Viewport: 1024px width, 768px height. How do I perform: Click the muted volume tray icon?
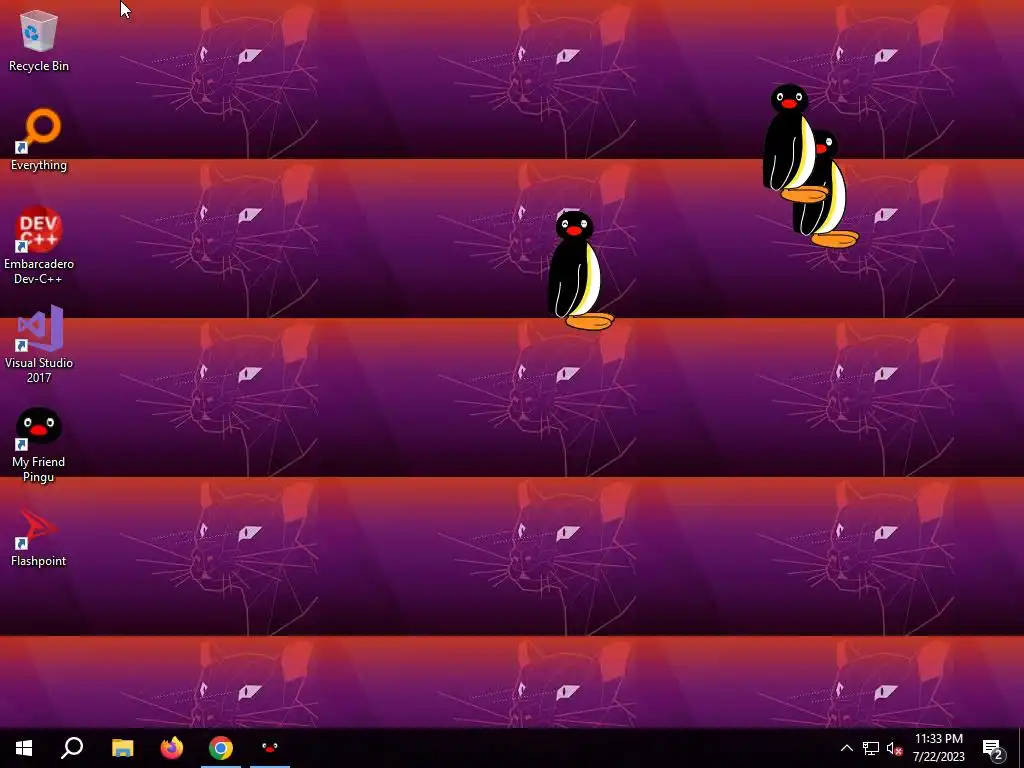(894, 748)
